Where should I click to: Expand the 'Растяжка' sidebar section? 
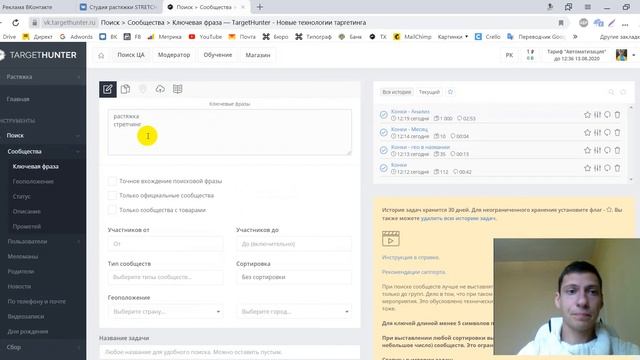(43, 77)
